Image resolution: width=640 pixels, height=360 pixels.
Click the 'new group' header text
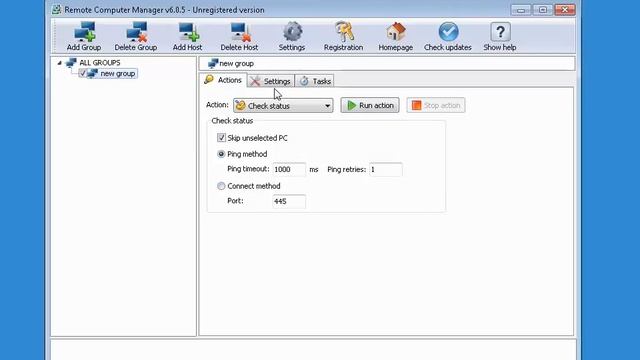click(236, 64)
